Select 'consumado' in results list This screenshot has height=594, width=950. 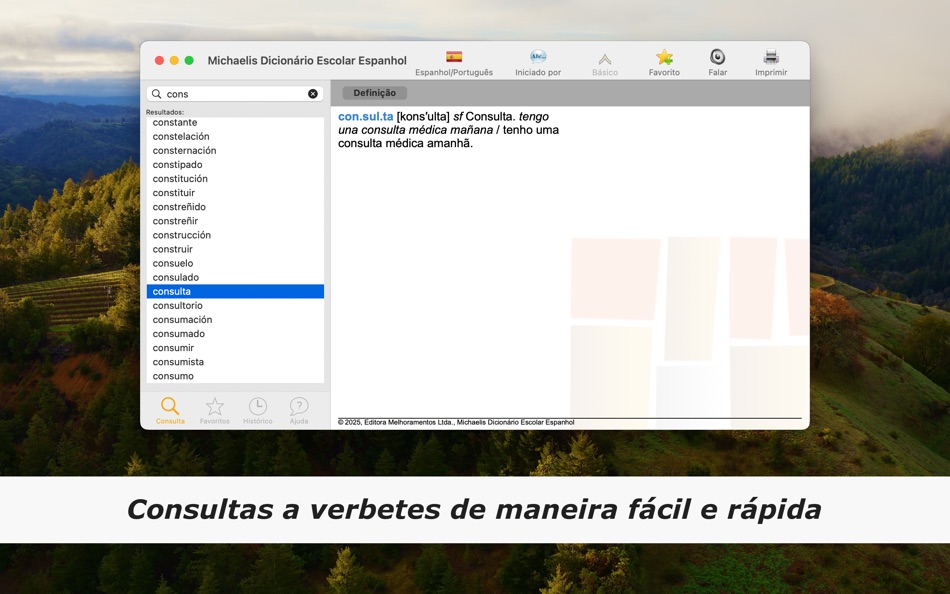235,333
